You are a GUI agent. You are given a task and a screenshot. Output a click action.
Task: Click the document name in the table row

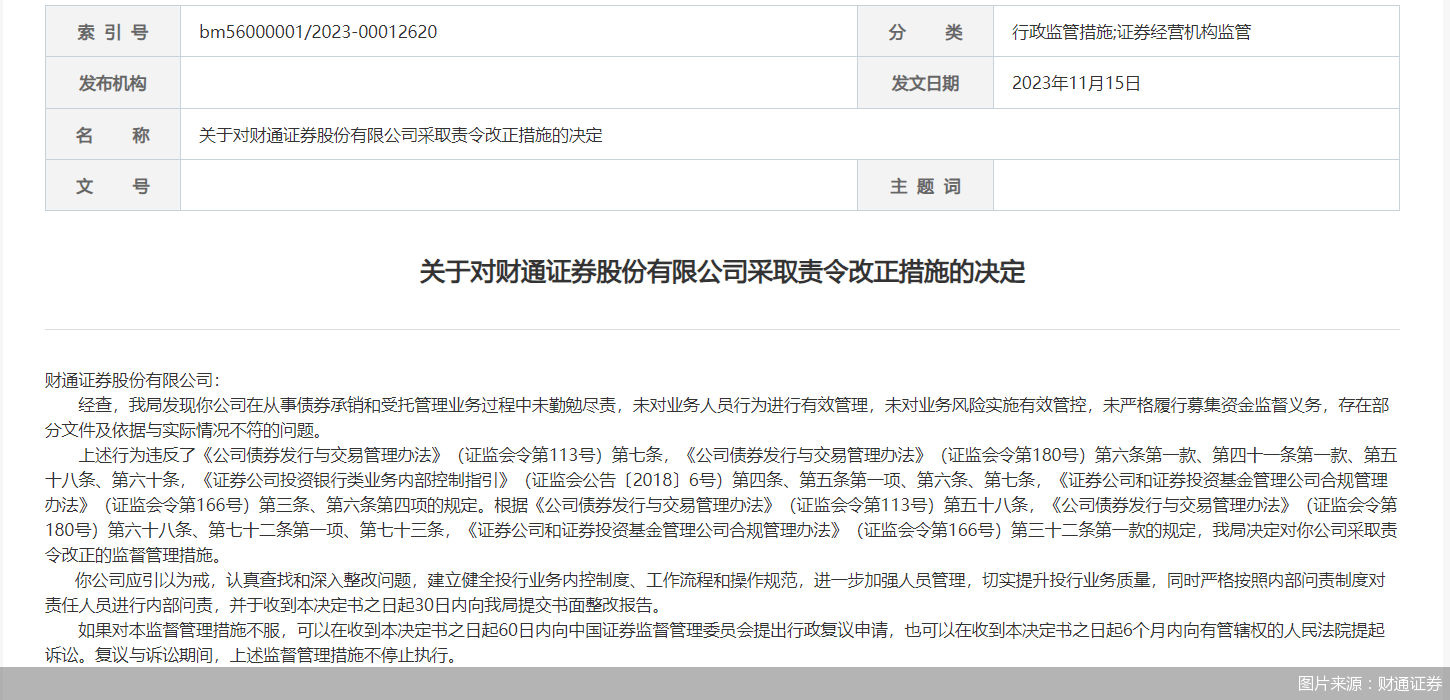point(400,135)
